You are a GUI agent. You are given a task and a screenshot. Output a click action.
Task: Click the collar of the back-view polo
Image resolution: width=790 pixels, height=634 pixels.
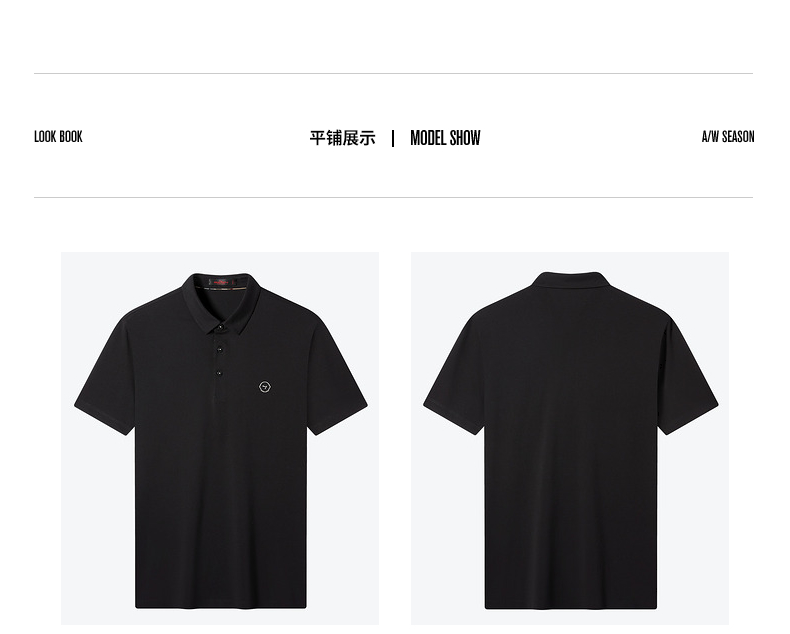click(x=571, y=279)
